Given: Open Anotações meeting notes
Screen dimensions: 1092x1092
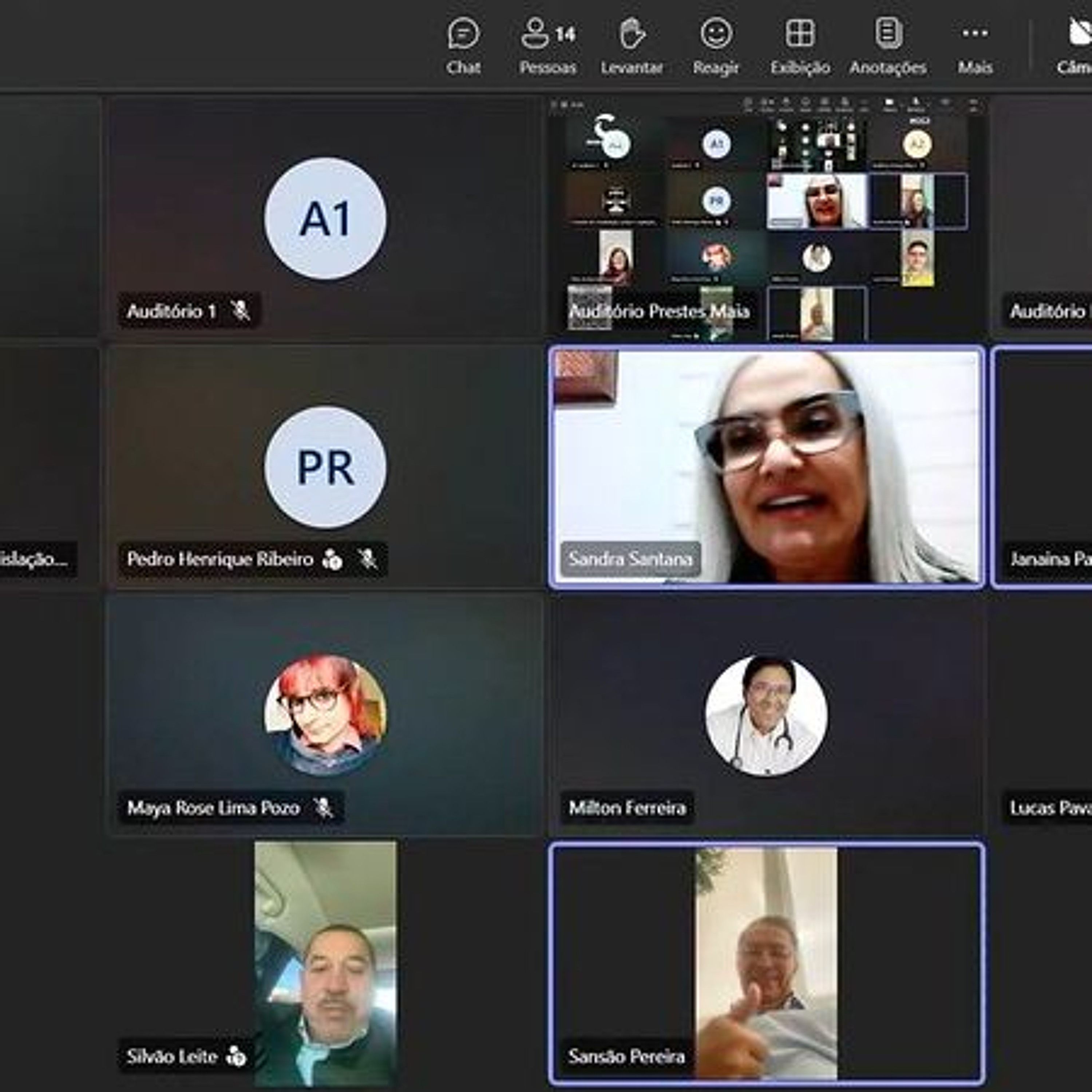Looking at the screenshot, I should tap(887, 46).
